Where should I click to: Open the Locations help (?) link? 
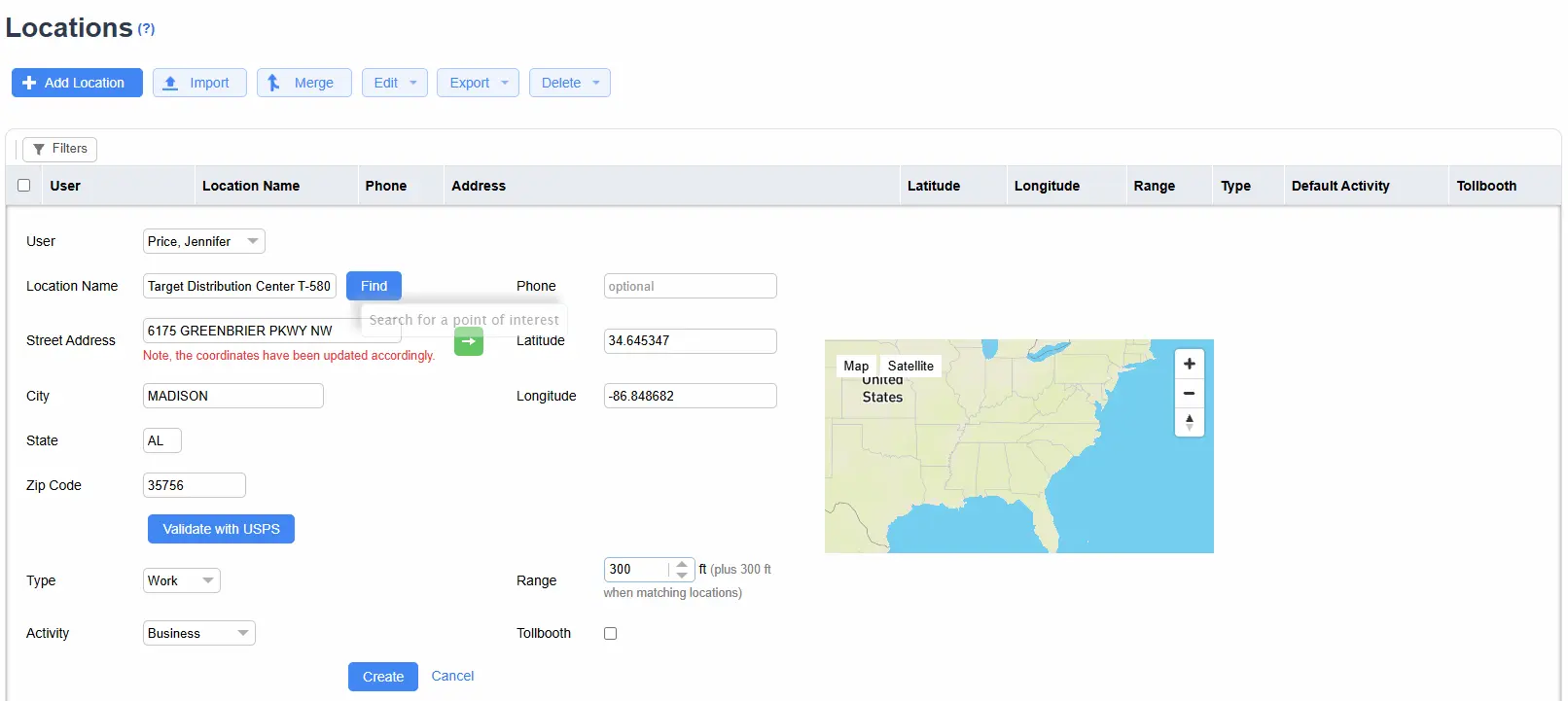(146, 29)
